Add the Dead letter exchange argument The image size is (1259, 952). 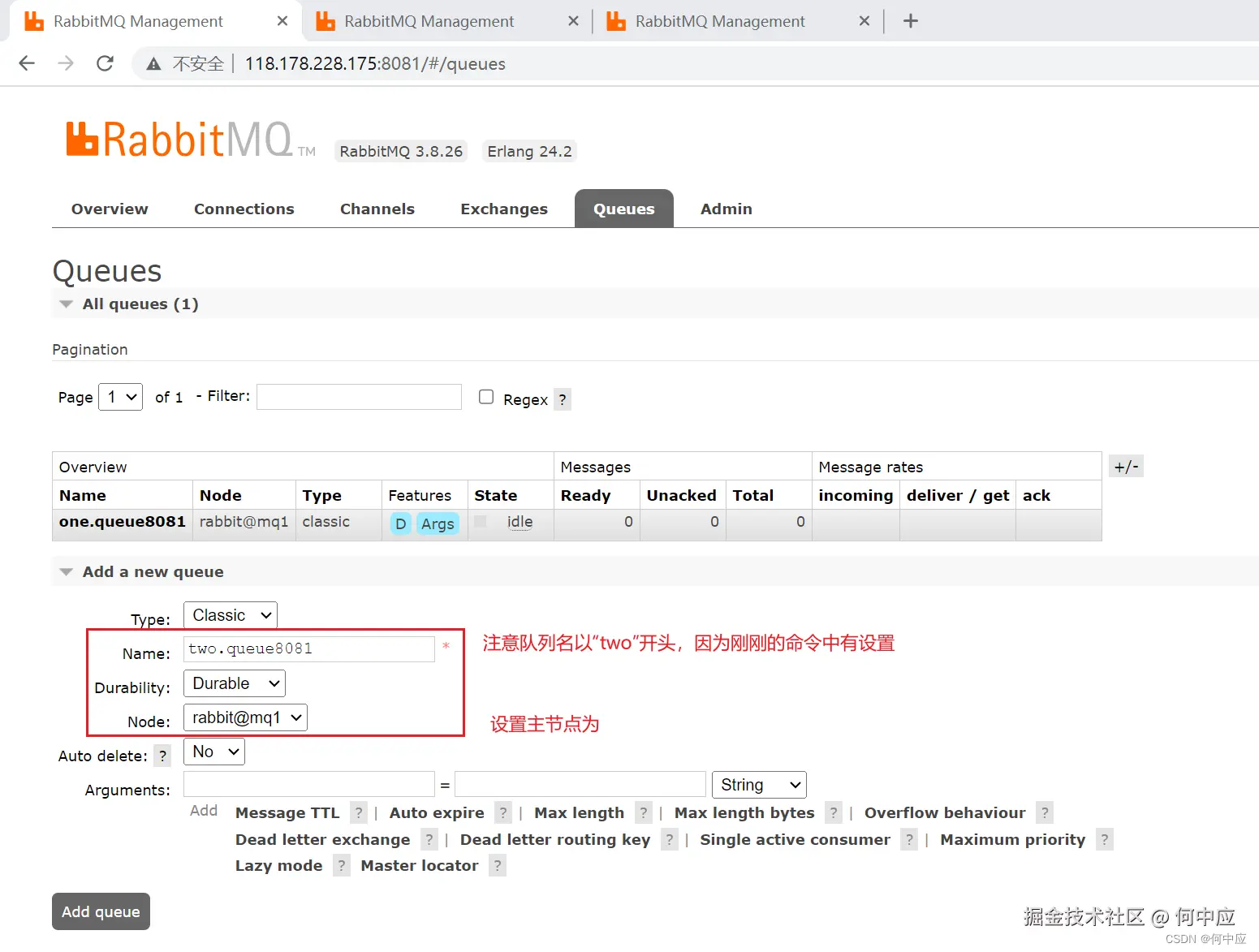[323, 839]
